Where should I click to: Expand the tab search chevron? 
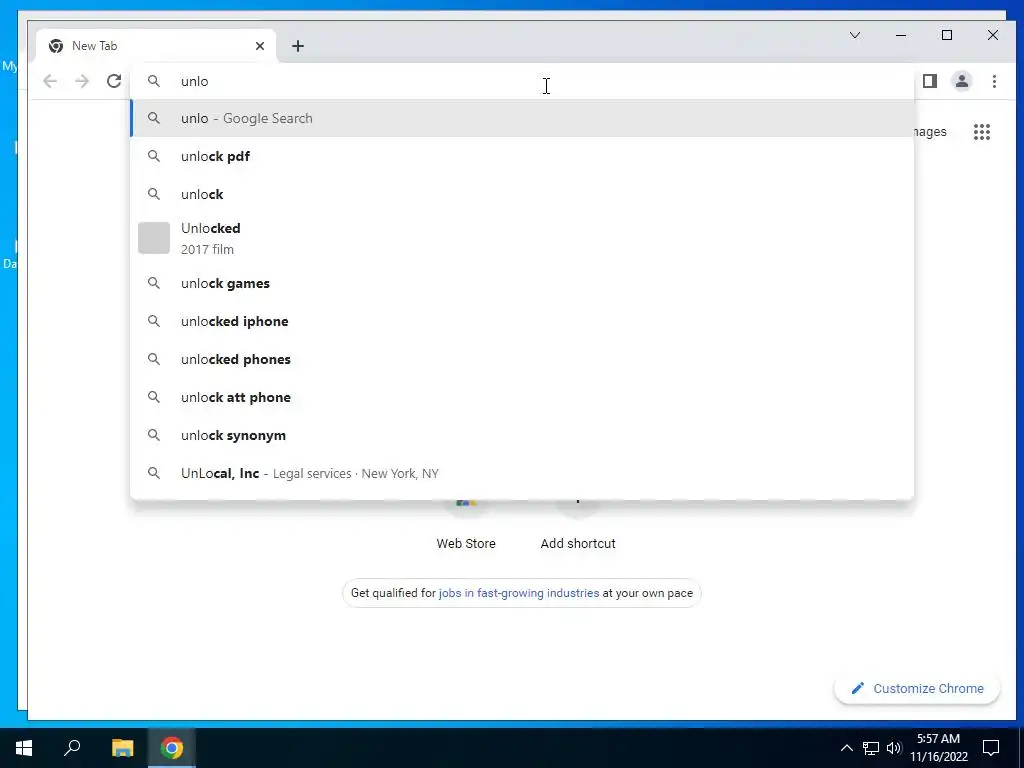coord(855,35)
